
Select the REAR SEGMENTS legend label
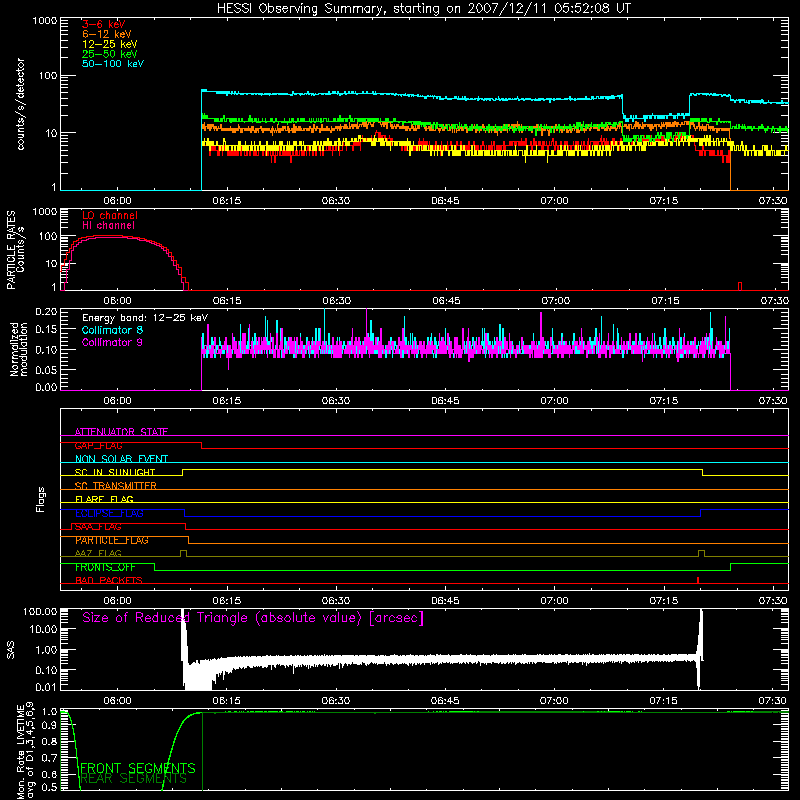[134, 779]
